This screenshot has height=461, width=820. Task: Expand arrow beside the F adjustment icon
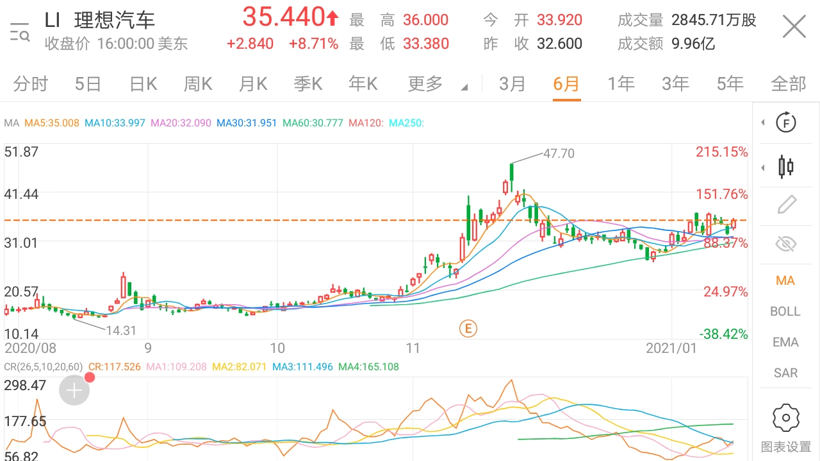coord(763,123)
